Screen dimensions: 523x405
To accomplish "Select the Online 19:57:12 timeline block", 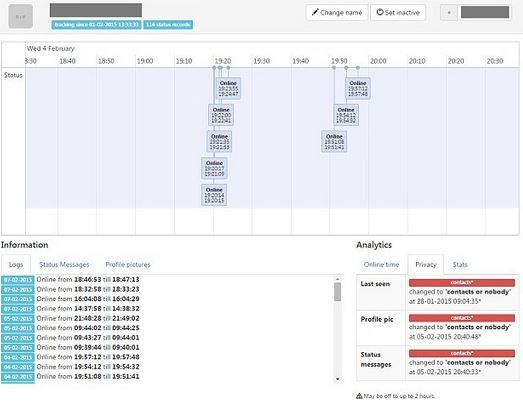I will point(358,88).
